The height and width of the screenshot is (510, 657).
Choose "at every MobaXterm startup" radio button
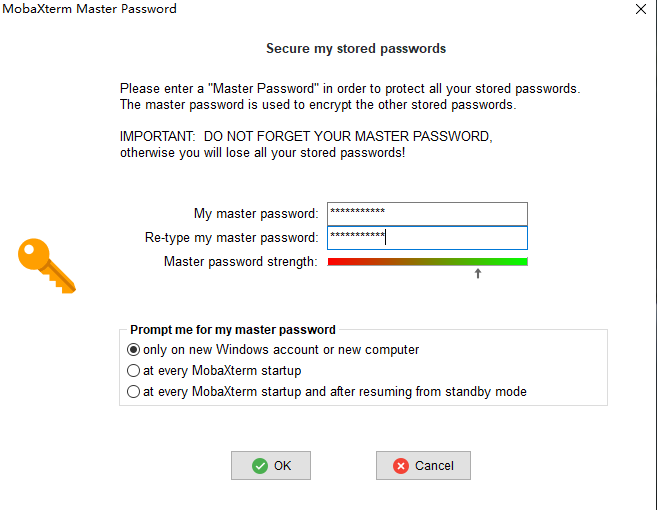(134, 371)
